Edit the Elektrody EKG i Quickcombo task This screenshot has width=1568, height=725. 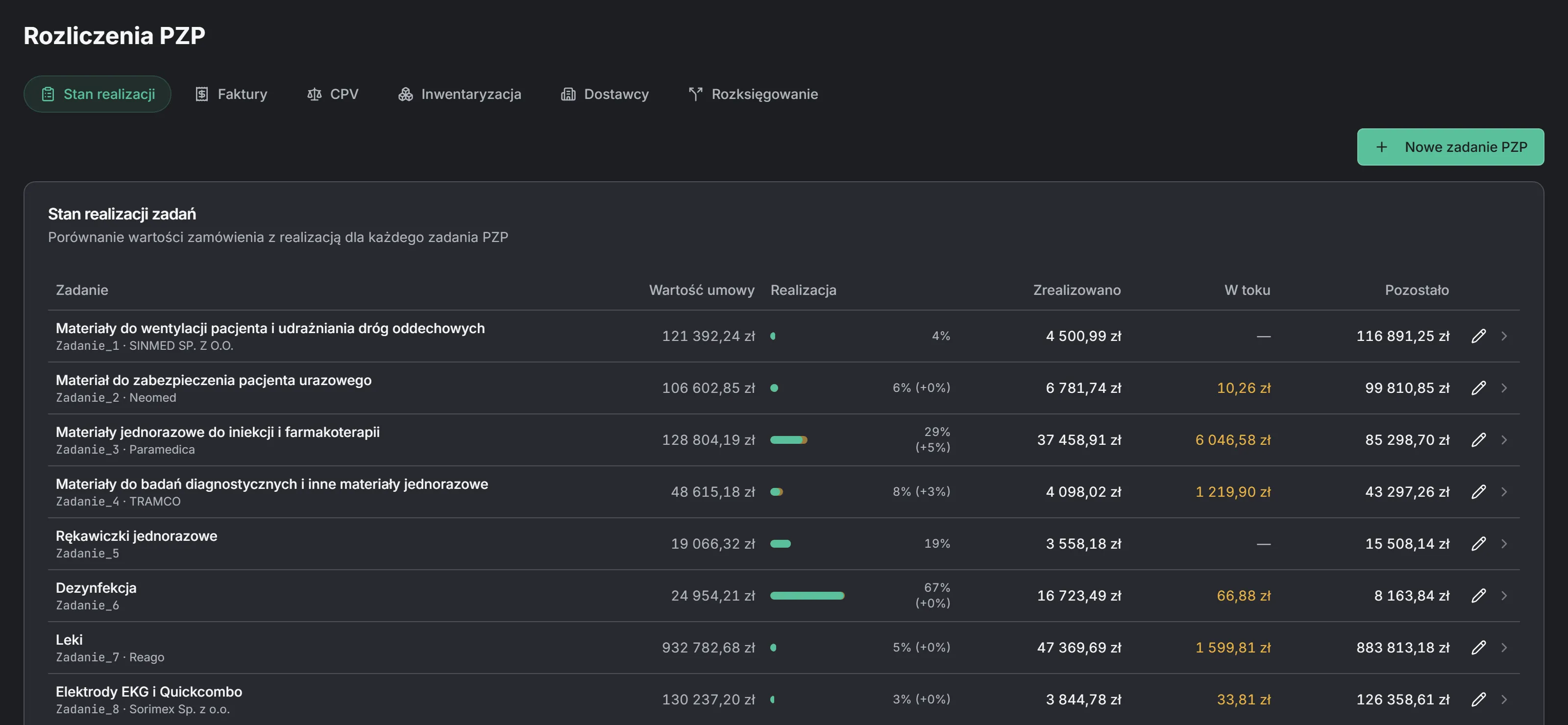1478,700
